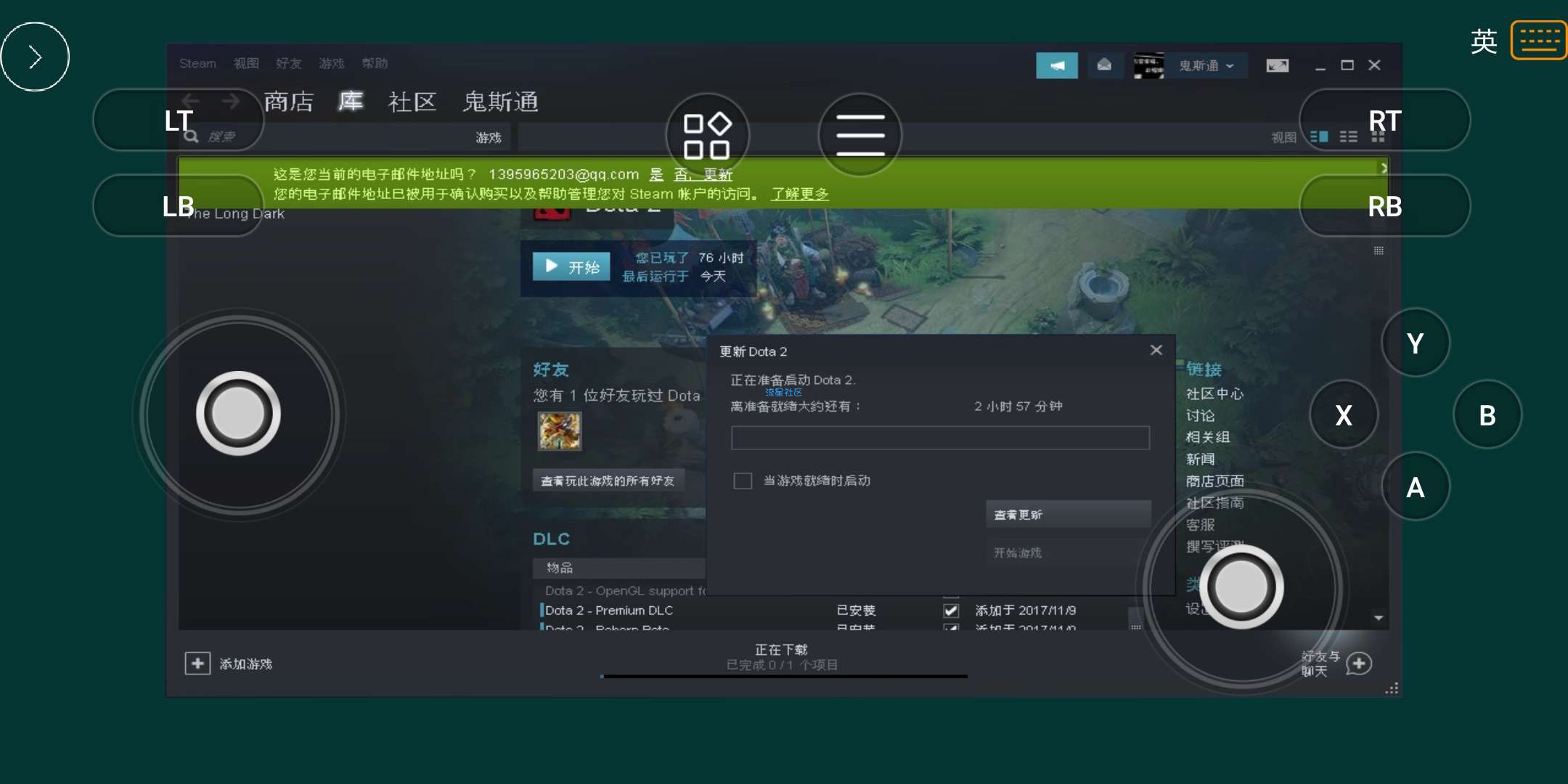Click the user avatar thumbnail in the title bar

point(1148,65)
